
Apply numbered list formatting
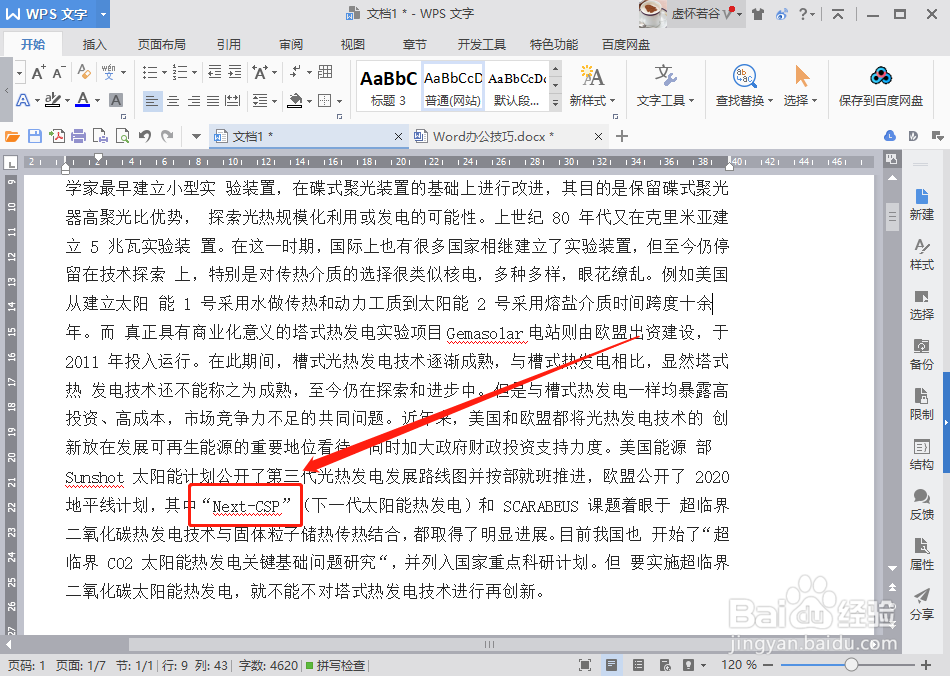[x=180, y=72]
